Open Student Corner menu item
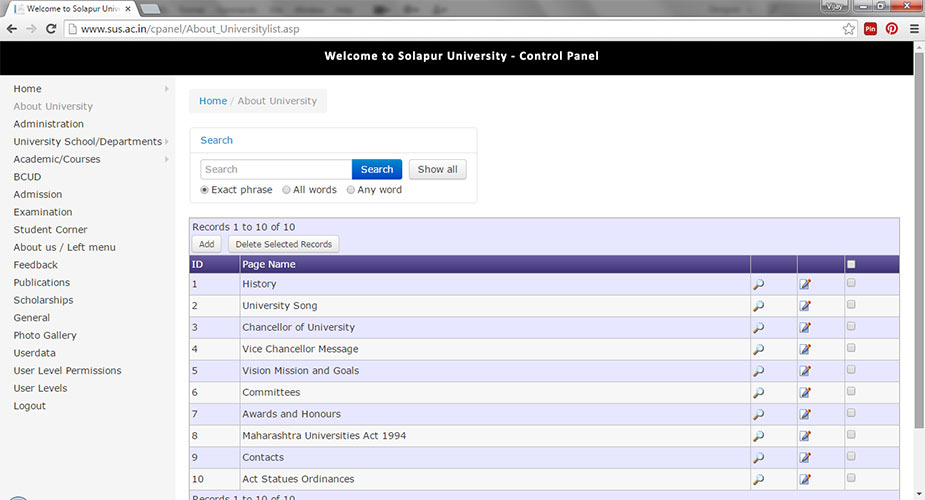Image resolution: width=925 pixels, height=500 pixels. 50,230
